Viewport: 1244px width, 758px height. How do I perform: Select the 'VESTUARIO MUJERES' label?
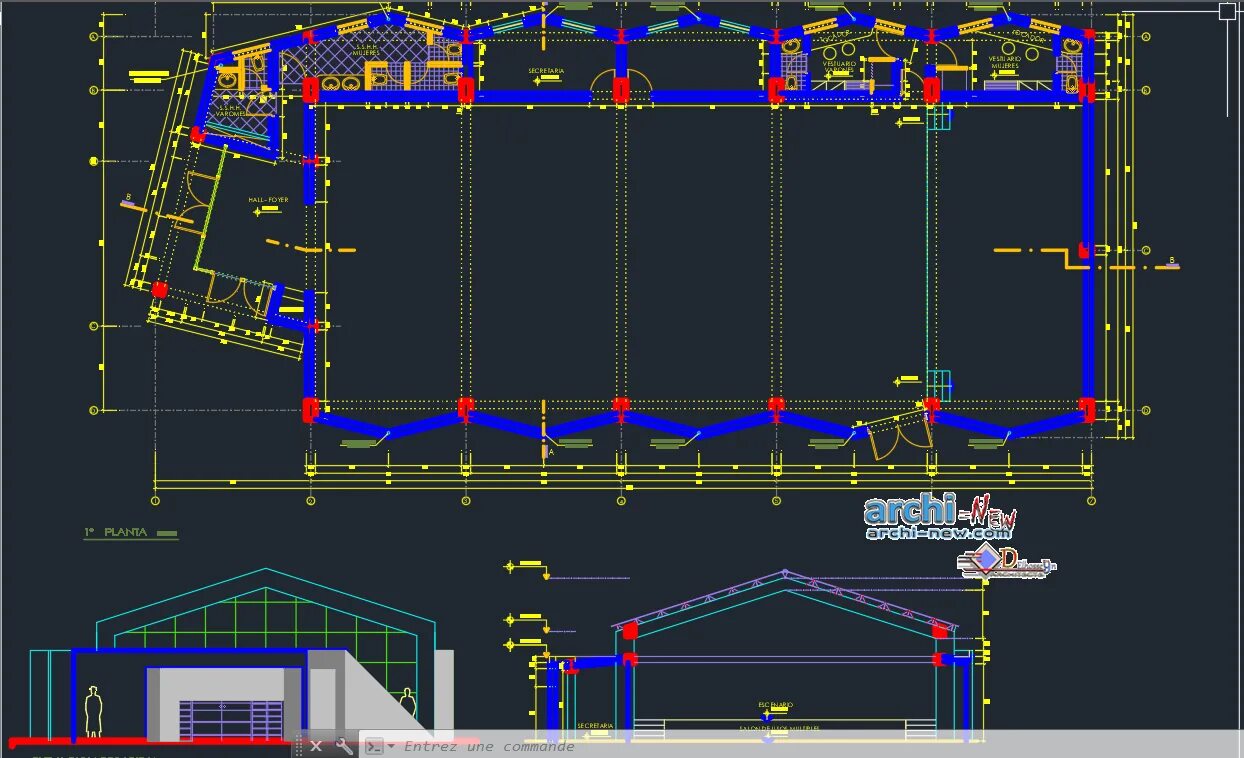pyautogui.click(x=1004, y=62)
